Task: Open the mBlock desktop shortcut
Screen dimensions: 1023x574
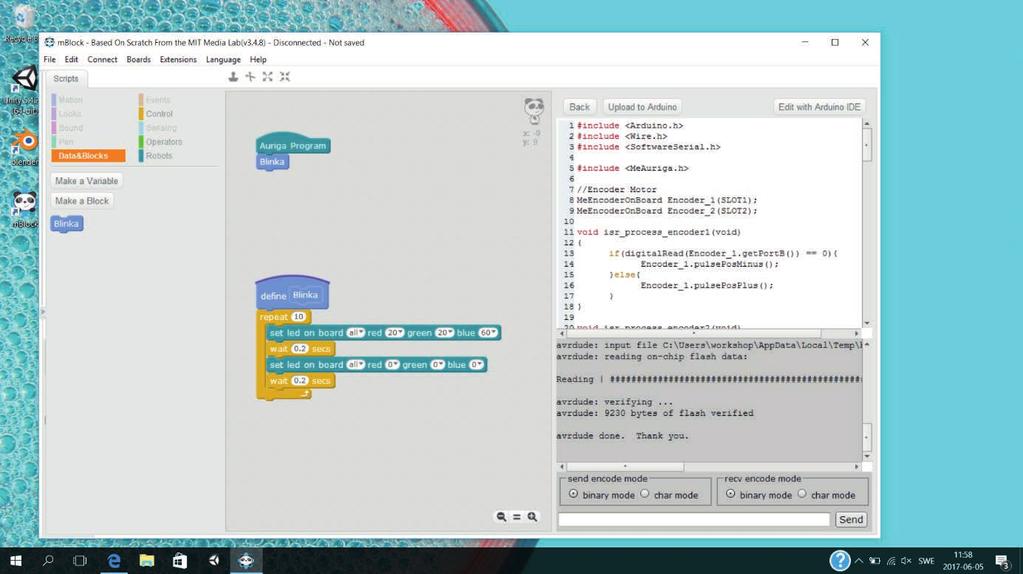Action: 25,209
